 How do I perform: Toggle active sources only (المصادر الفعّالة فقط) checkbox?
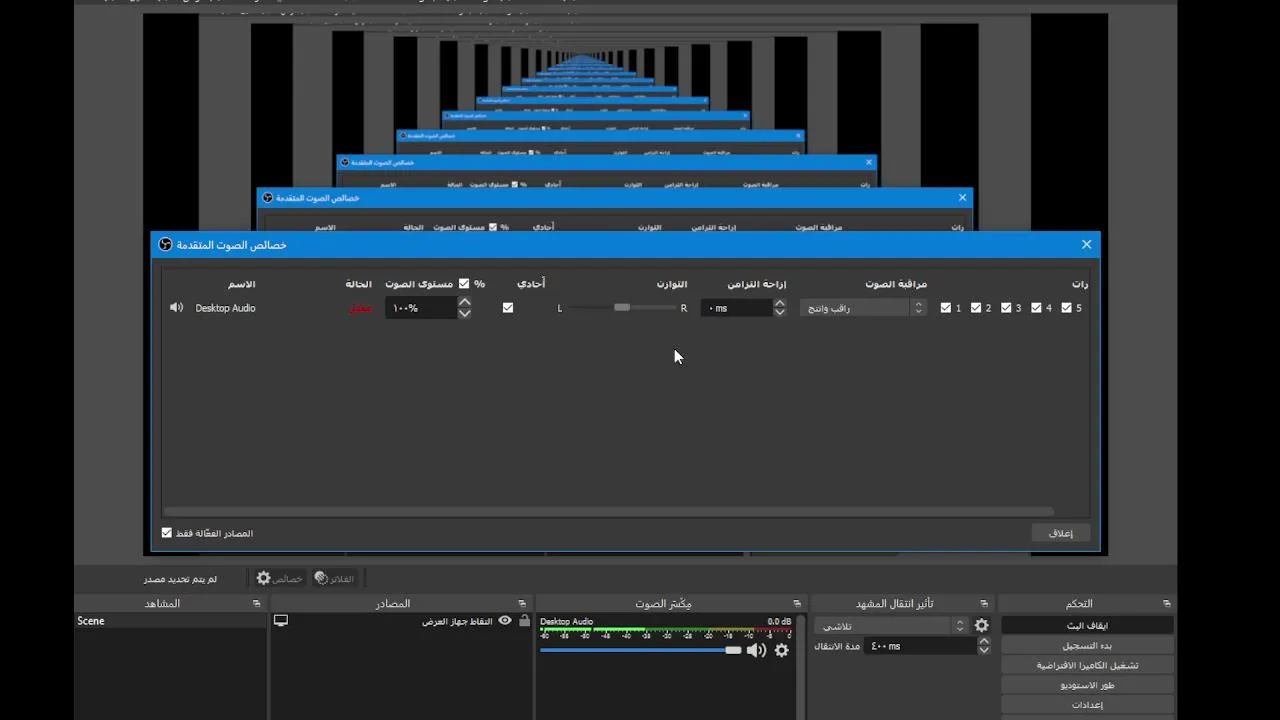point(167,533)
